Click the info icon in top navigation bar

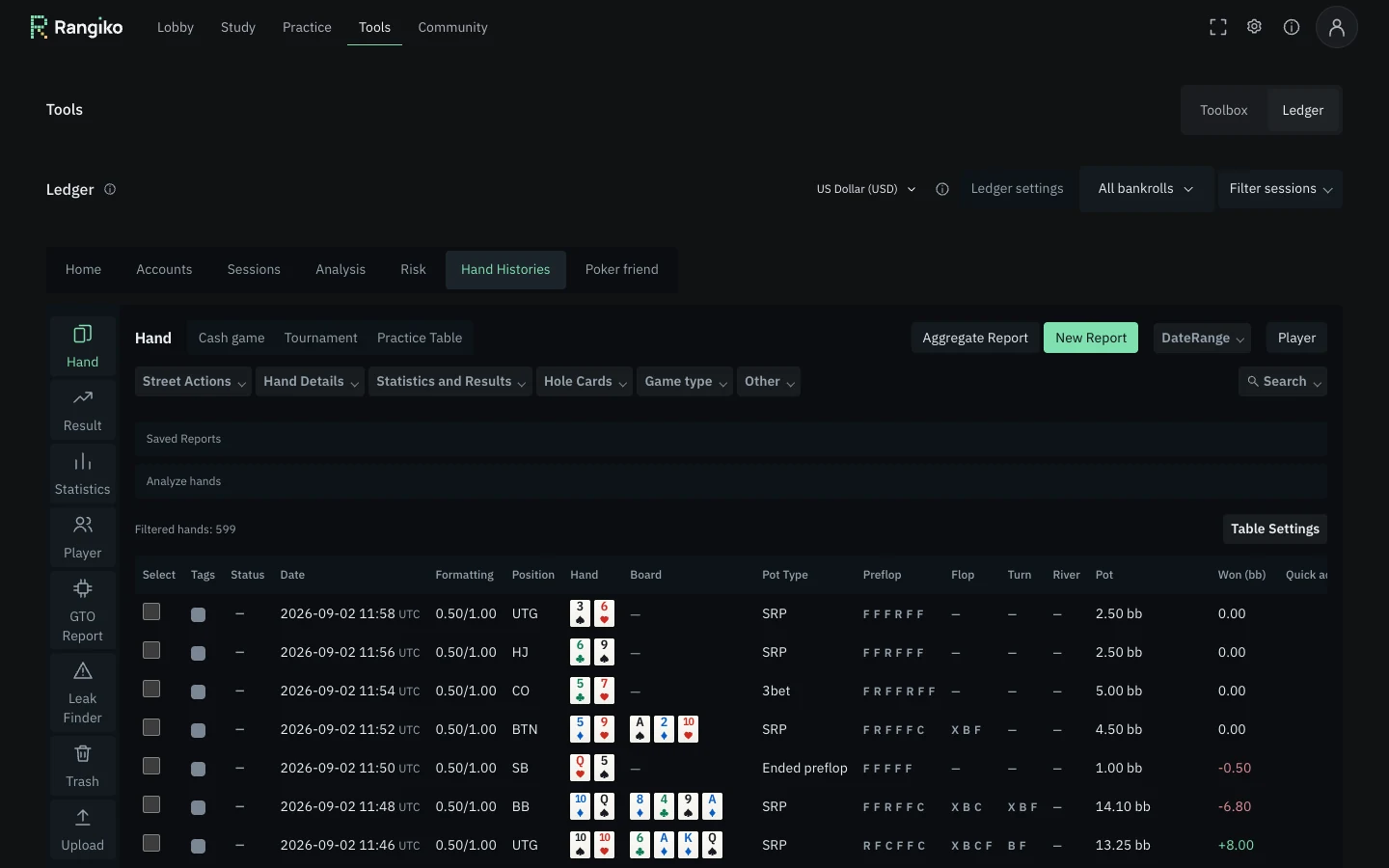[x=1292, y=27]
